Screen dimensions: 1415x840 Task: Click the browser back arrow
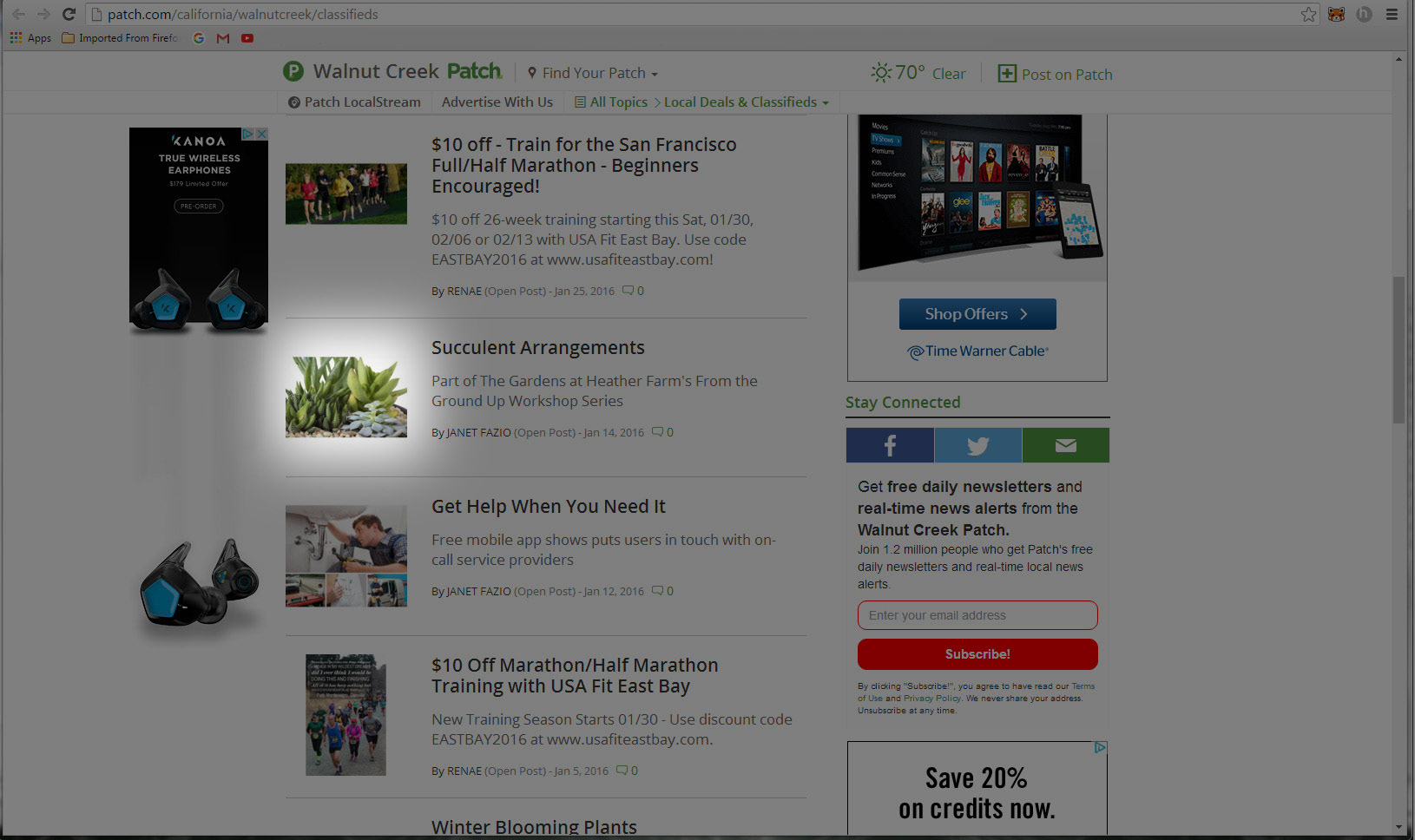click(x=18, y=14)
